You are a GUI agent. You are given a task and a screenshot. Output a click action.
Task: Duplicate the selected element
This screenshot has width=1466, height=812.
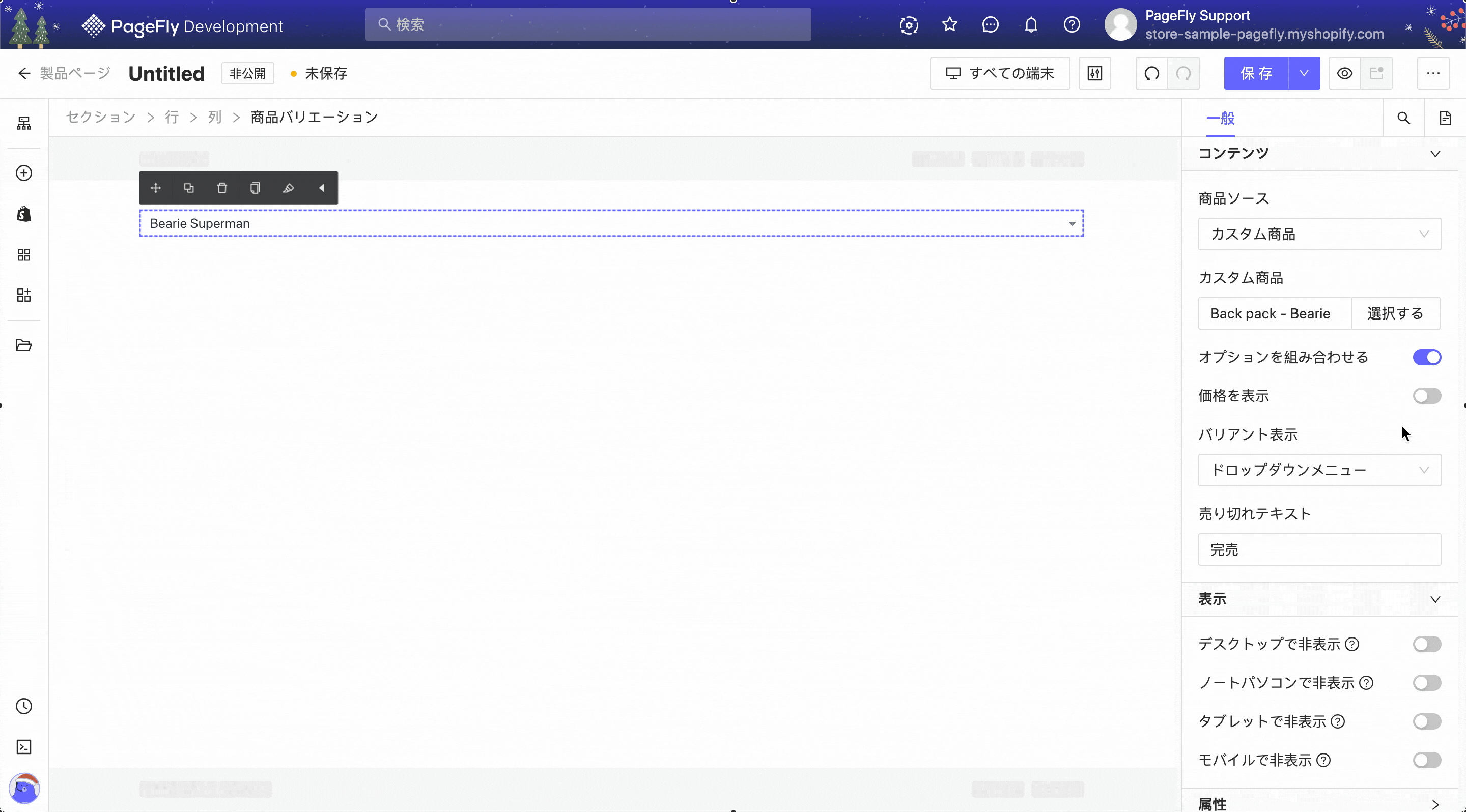[x=189, y=188]
